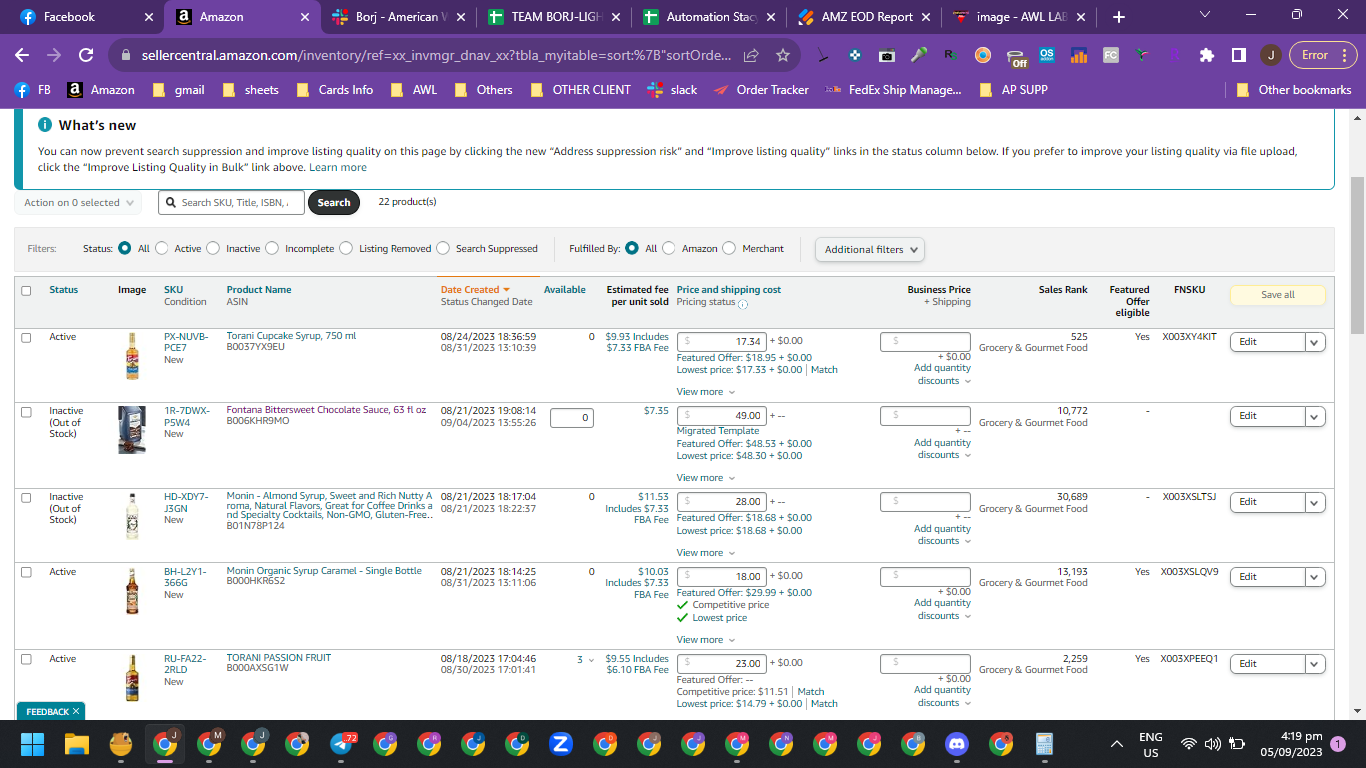The height and width of the screenshot is (768, 1366).
Task: Open the Action on 0 selected dropdown
Action: (x=78, y=203)
